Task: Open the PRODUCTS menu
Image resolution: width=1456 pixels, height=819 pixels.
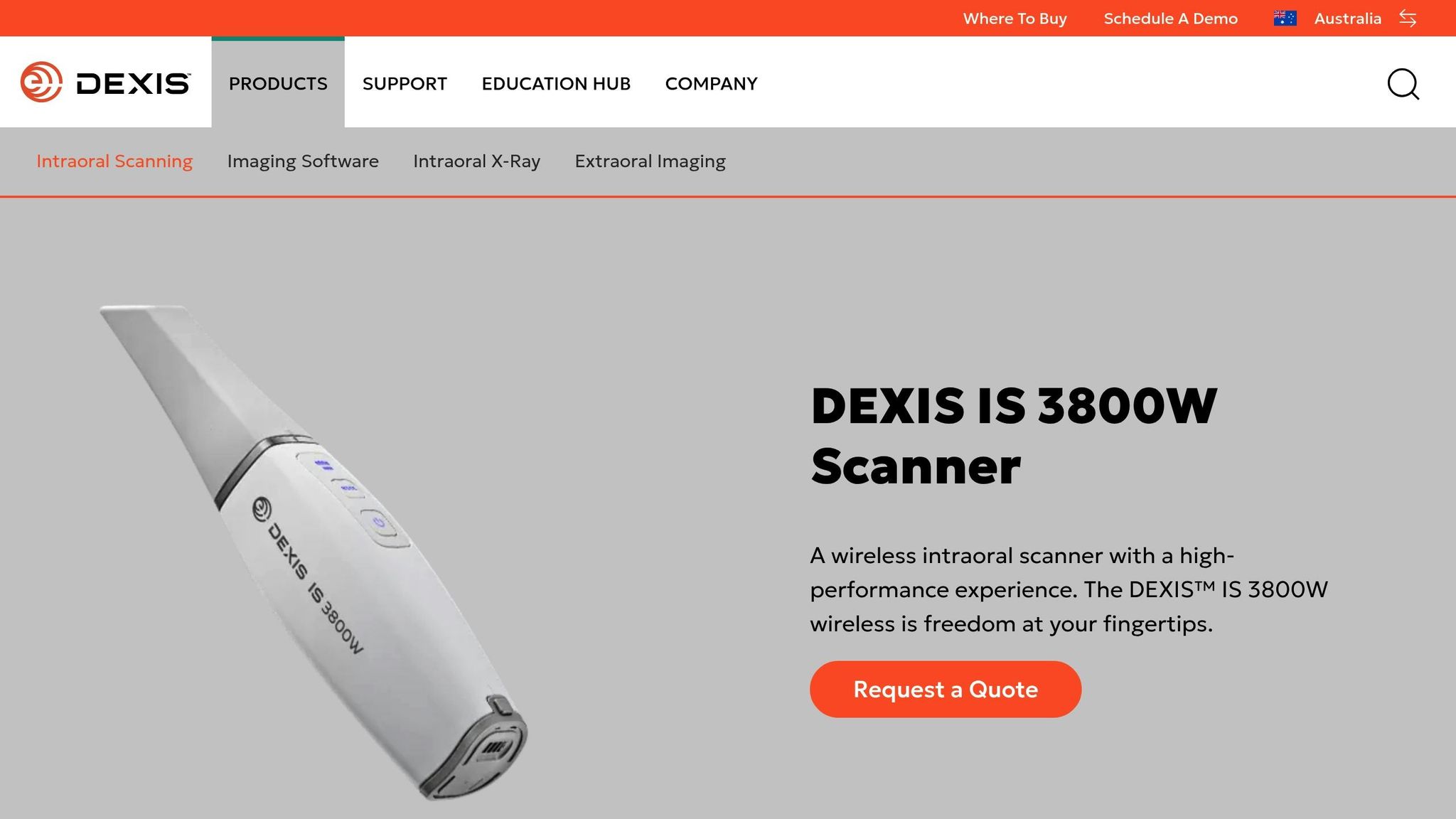Action: pyautogui.click(x=278, y=83)
